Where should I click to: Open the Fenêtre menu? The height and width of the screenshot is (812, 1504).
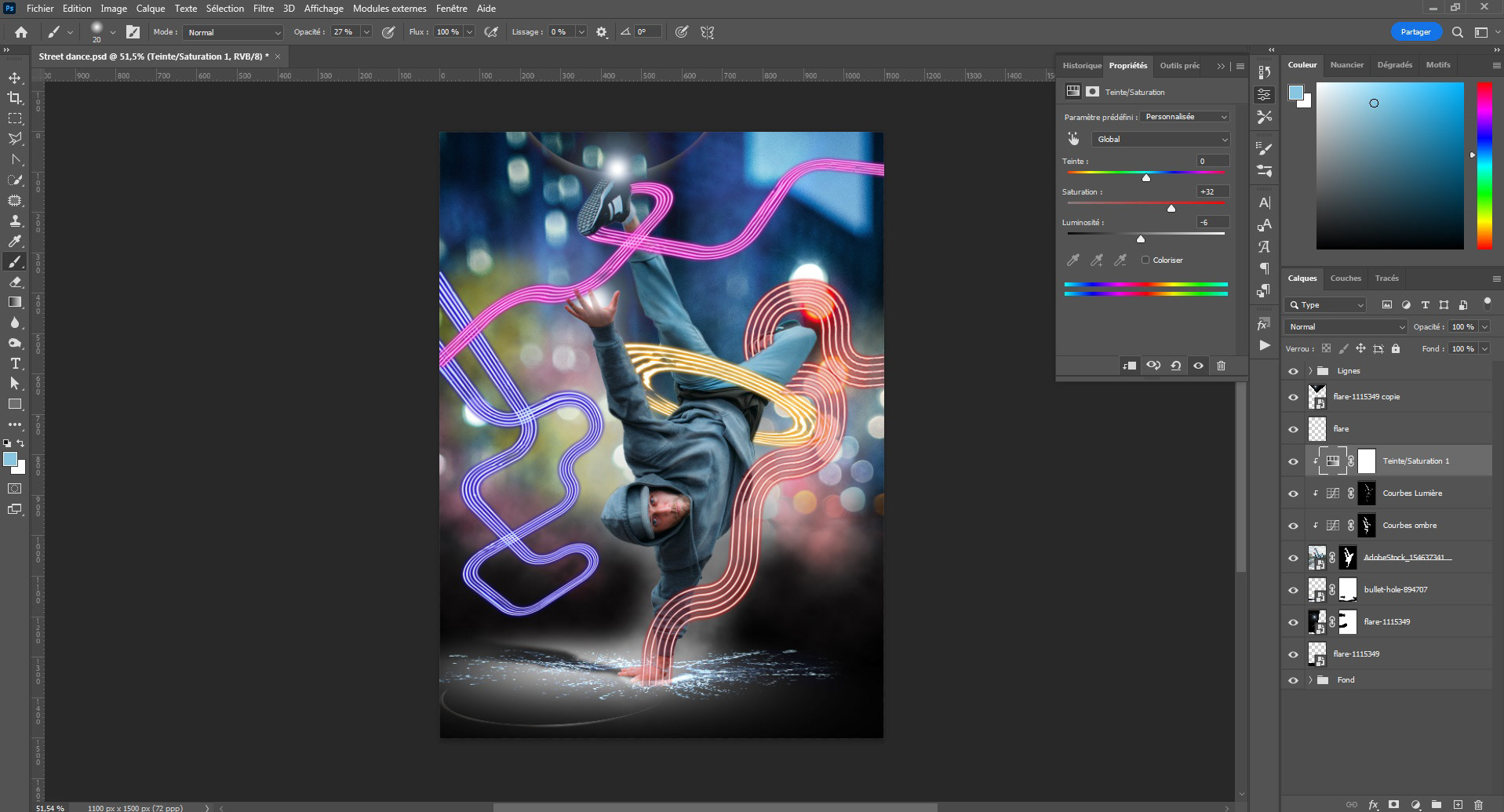[x=451, y=9]
